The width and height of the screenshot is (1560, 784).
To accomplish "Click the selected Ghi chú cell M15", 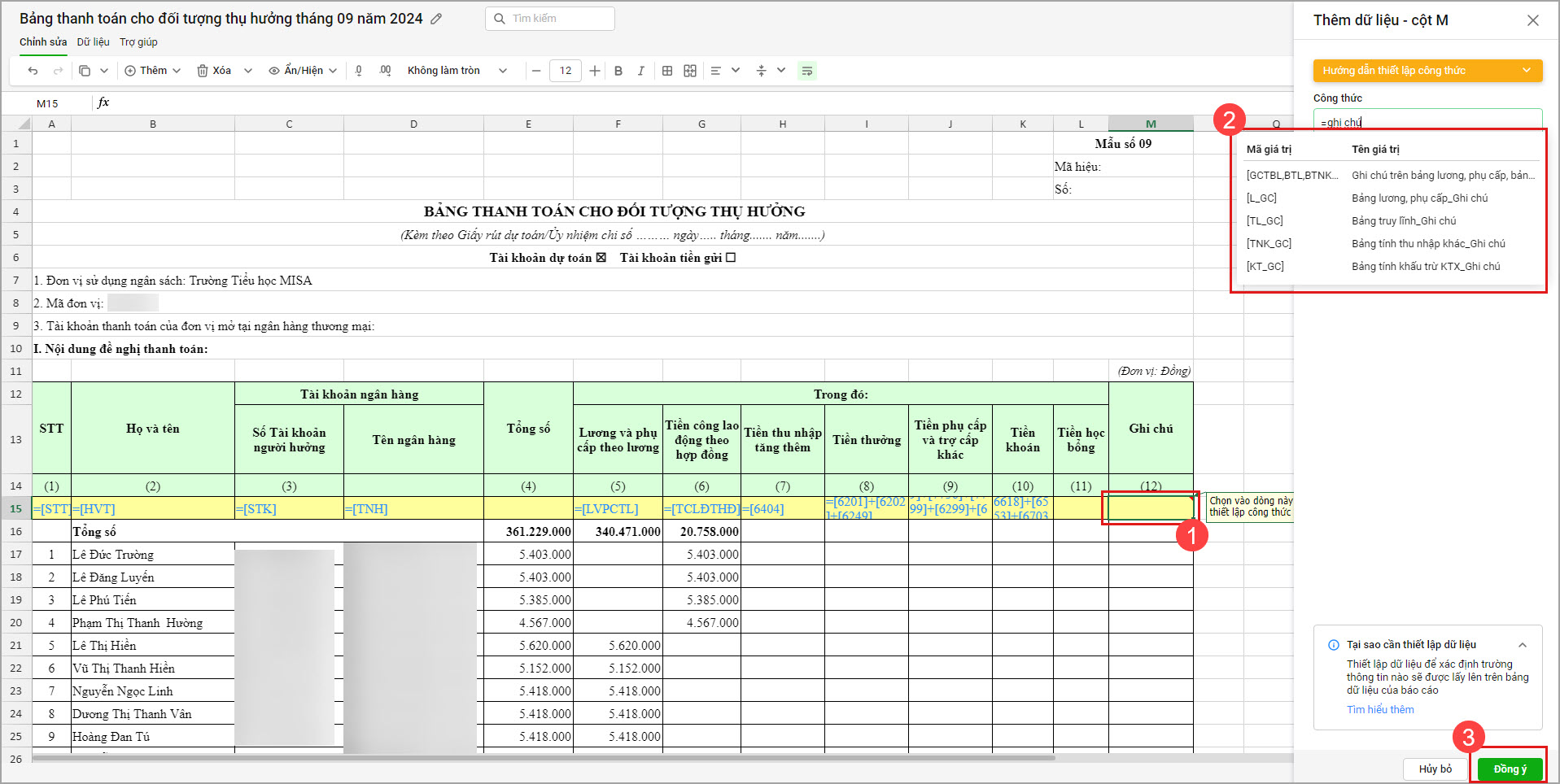I will (x=1151, y=508).
